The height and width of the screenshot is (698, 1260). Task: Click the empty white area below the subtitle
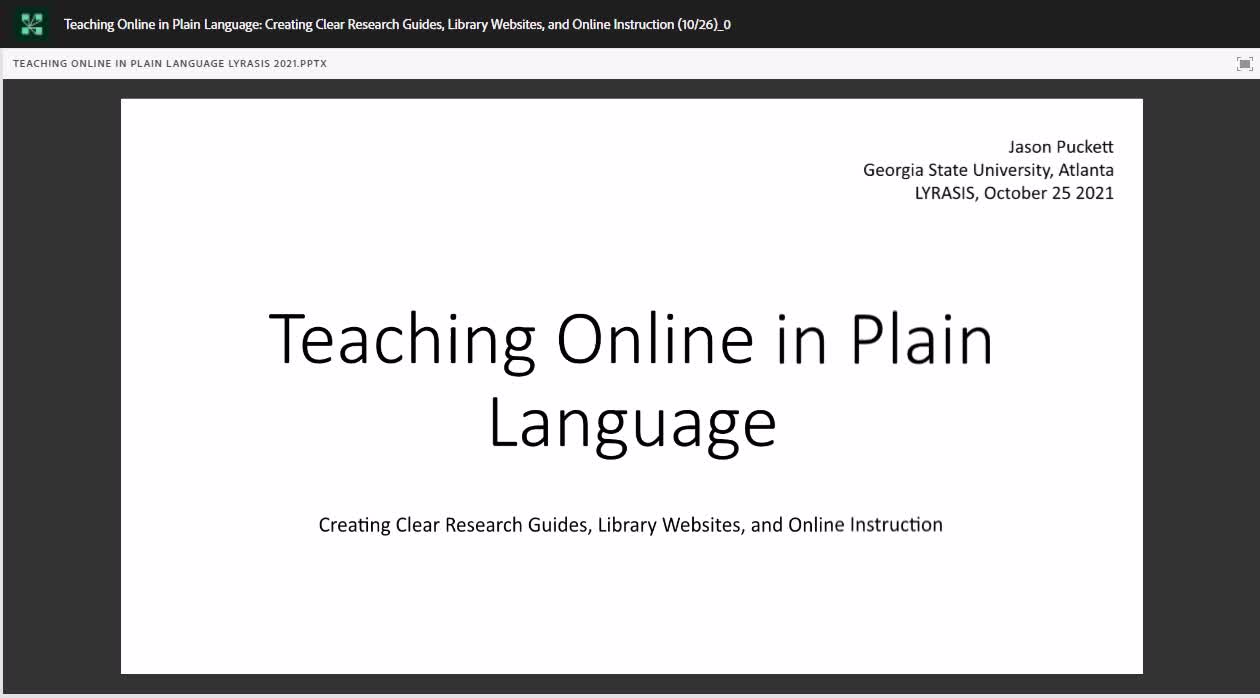(x=631, y=605)
